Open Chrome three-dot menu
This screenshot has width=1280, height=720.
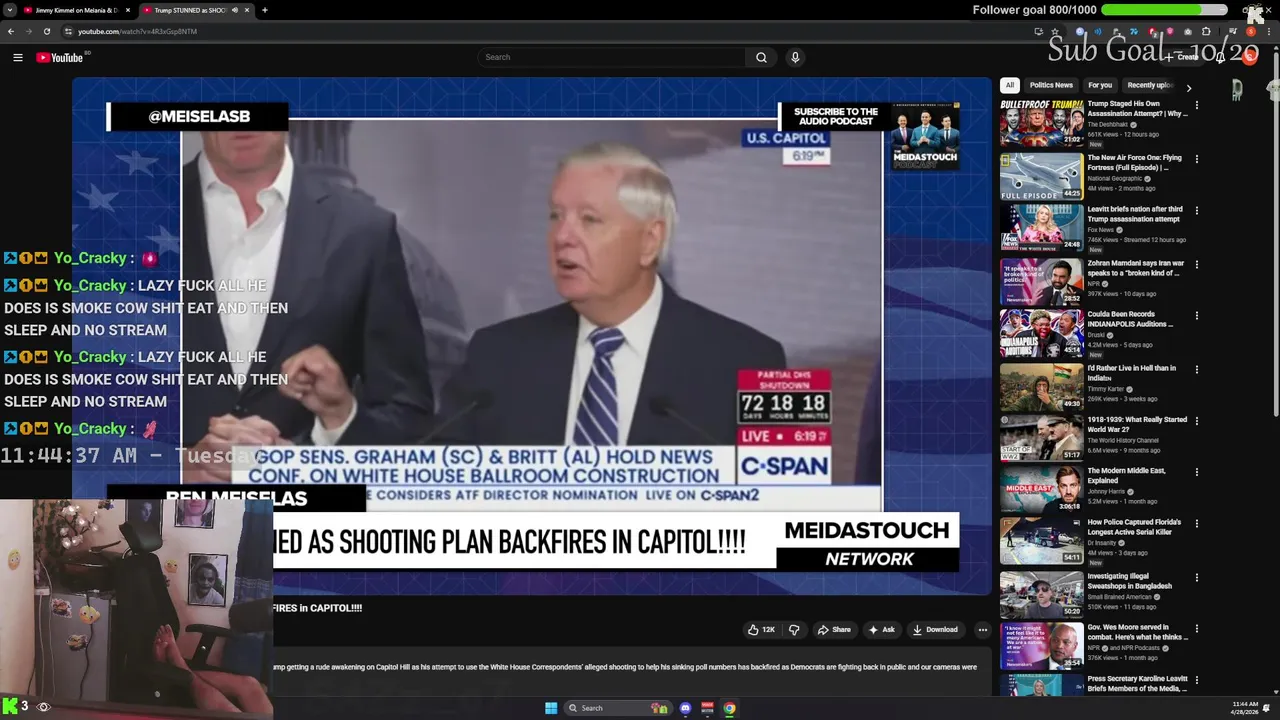pyautogui.click(x=1270, y=31)
